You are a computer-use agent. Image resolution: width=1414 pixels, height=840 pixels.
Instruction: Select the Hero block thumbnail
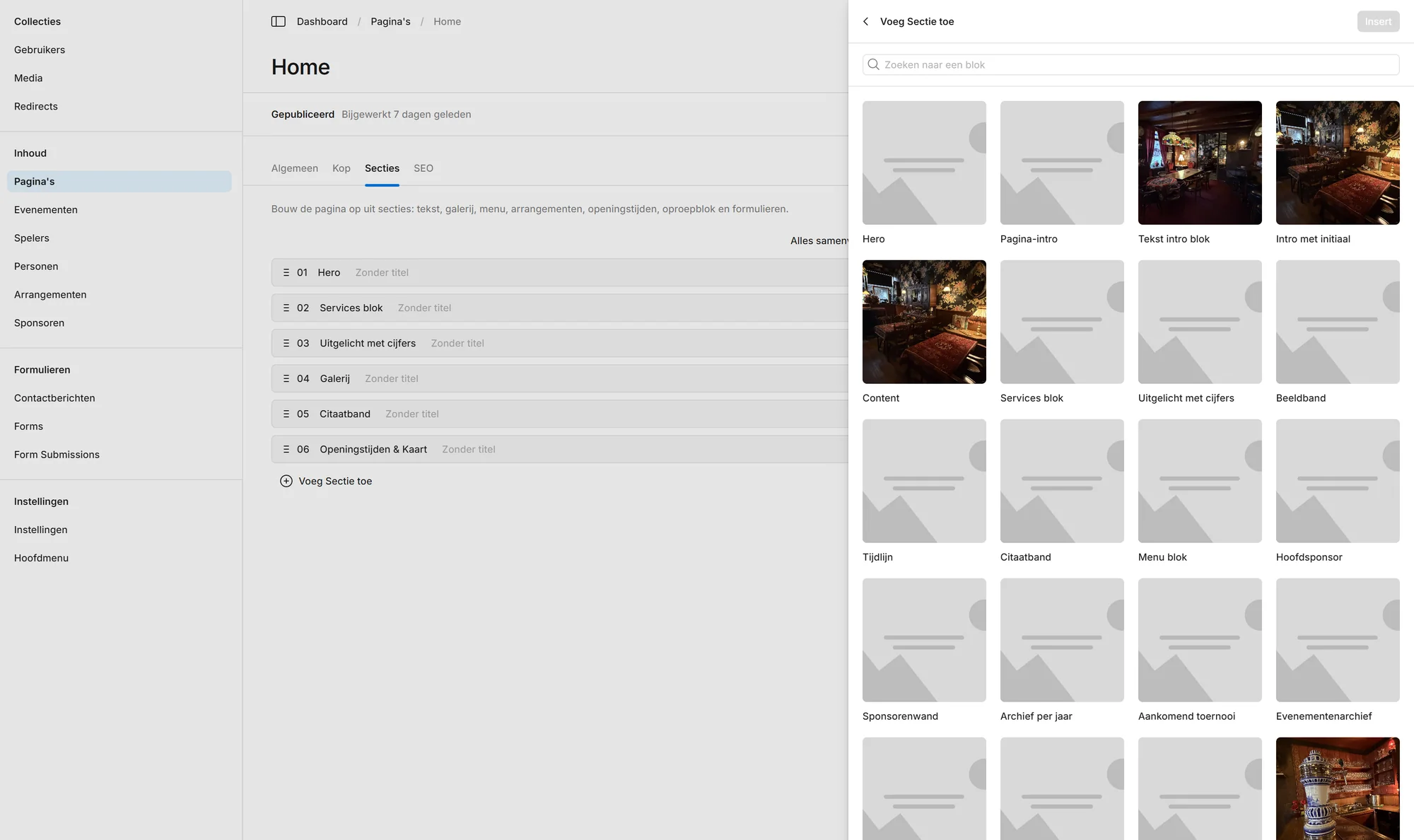pos(924,163)
